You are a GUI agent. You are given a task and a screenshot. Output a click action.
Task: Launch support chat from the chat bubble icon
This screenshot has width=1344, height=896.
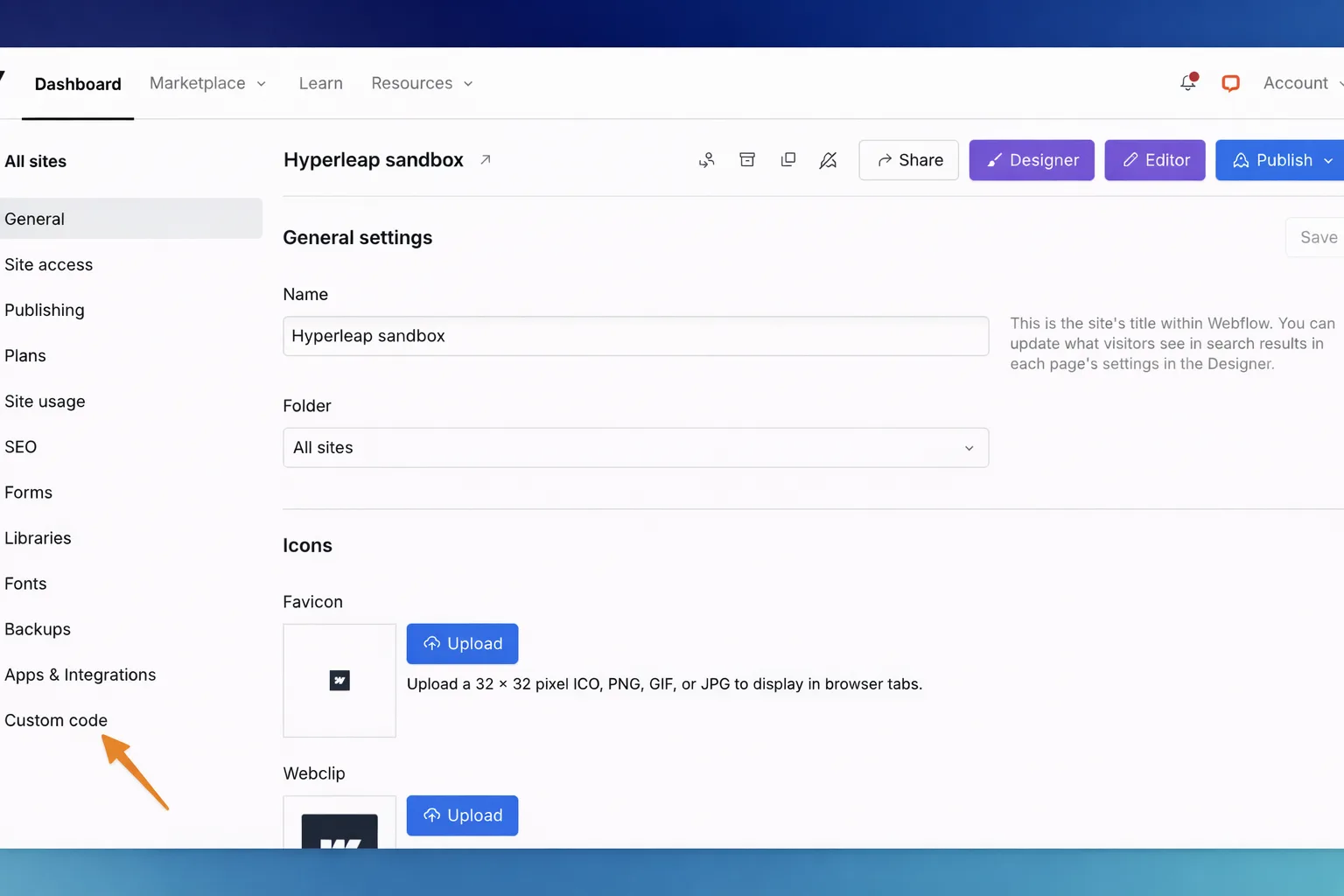(x=1230, y=82)
